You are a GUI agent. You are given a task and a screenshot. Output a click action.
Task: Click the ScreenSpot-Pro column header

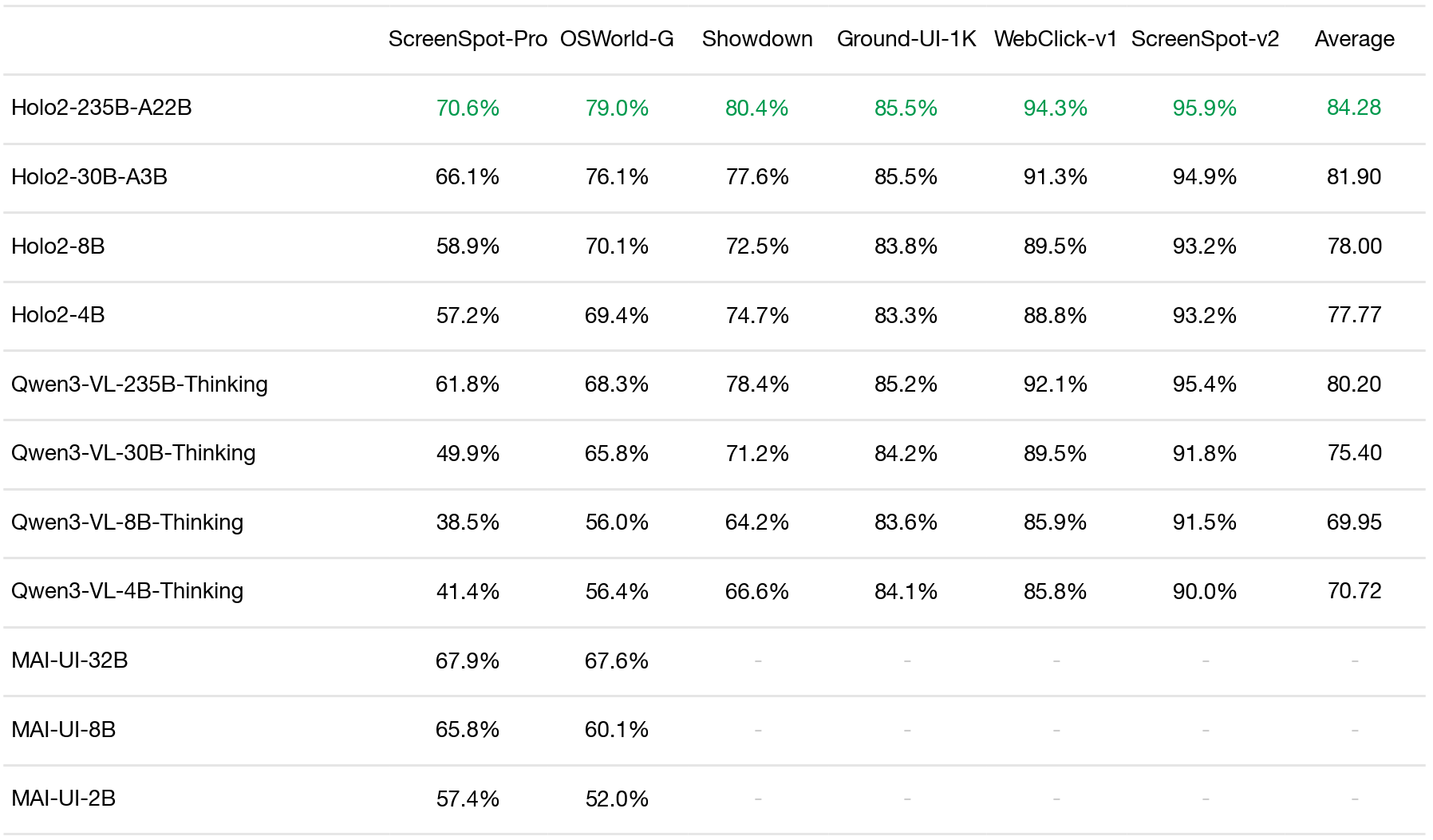(468, 39)
